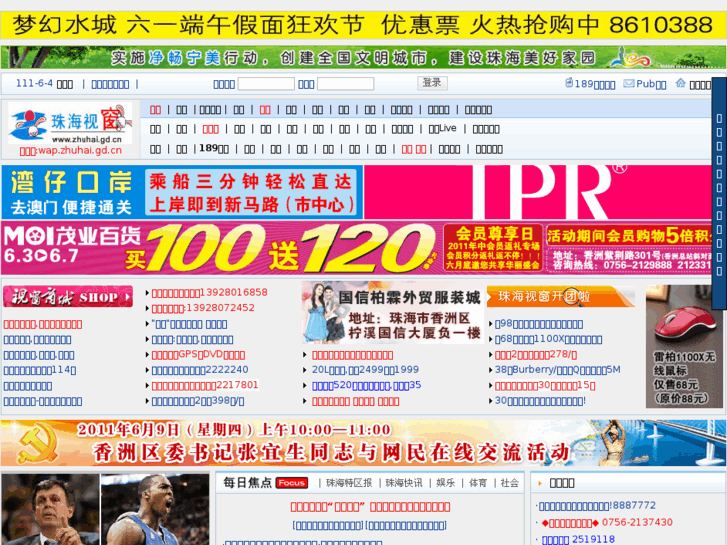Open wap.zhuhai.gd.cn mobile link
The width and height of the screenshot is (727, 545).
point(70,151)
